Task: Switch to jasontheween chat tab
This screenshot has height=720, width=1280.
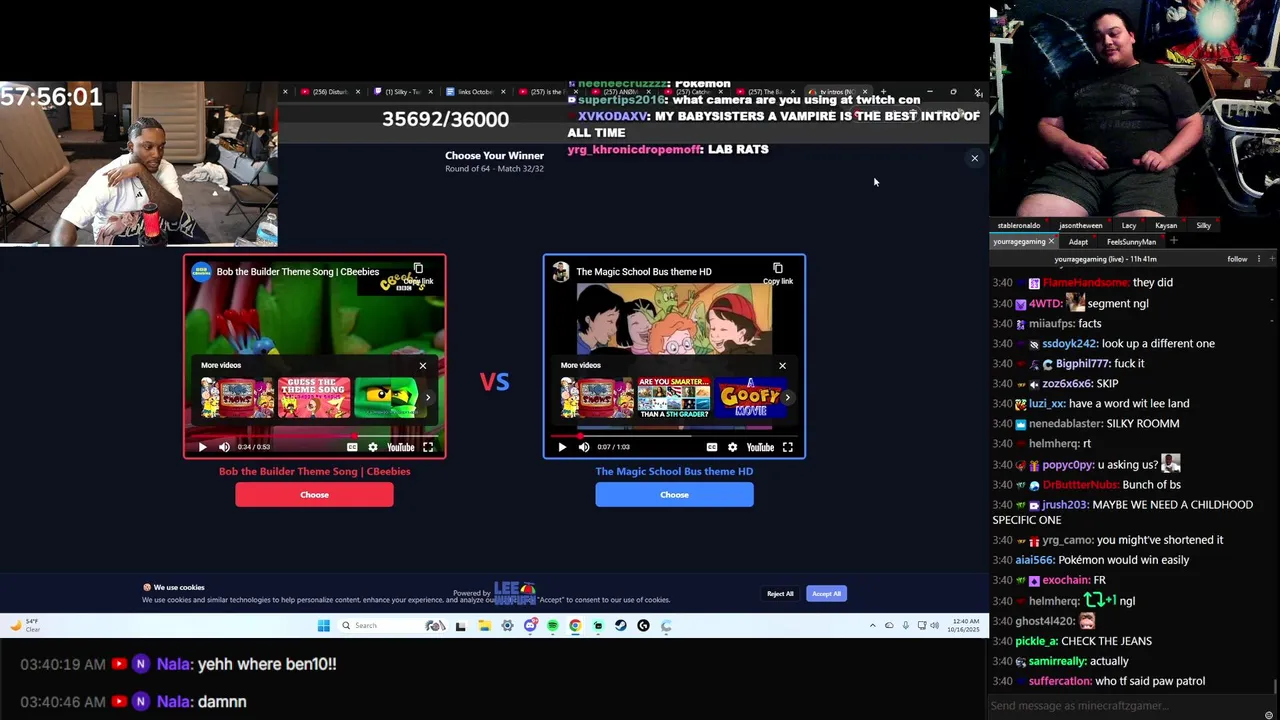Action: click(1080, 225)
